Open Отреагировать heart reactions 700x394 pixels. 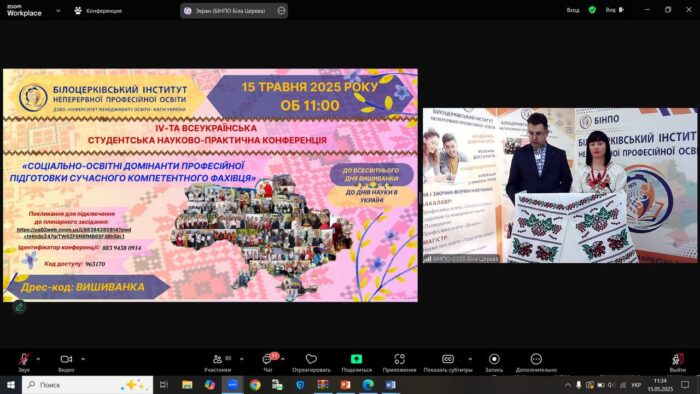pos(311,359)
